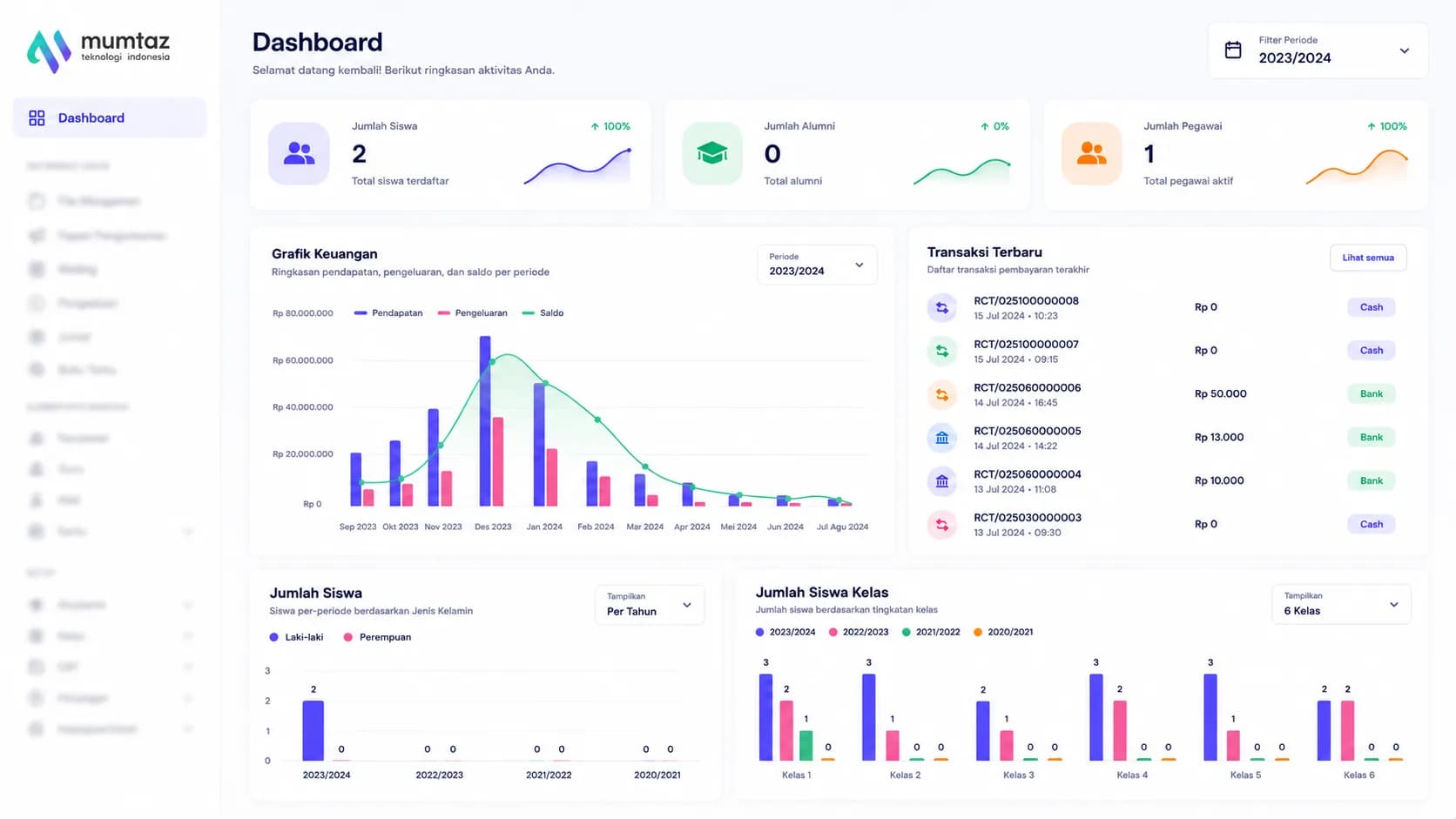Screen dimensions: 1456x819
Task: Open Periode dropdown in Grafik Keuangan
Action: pos(817,264)
